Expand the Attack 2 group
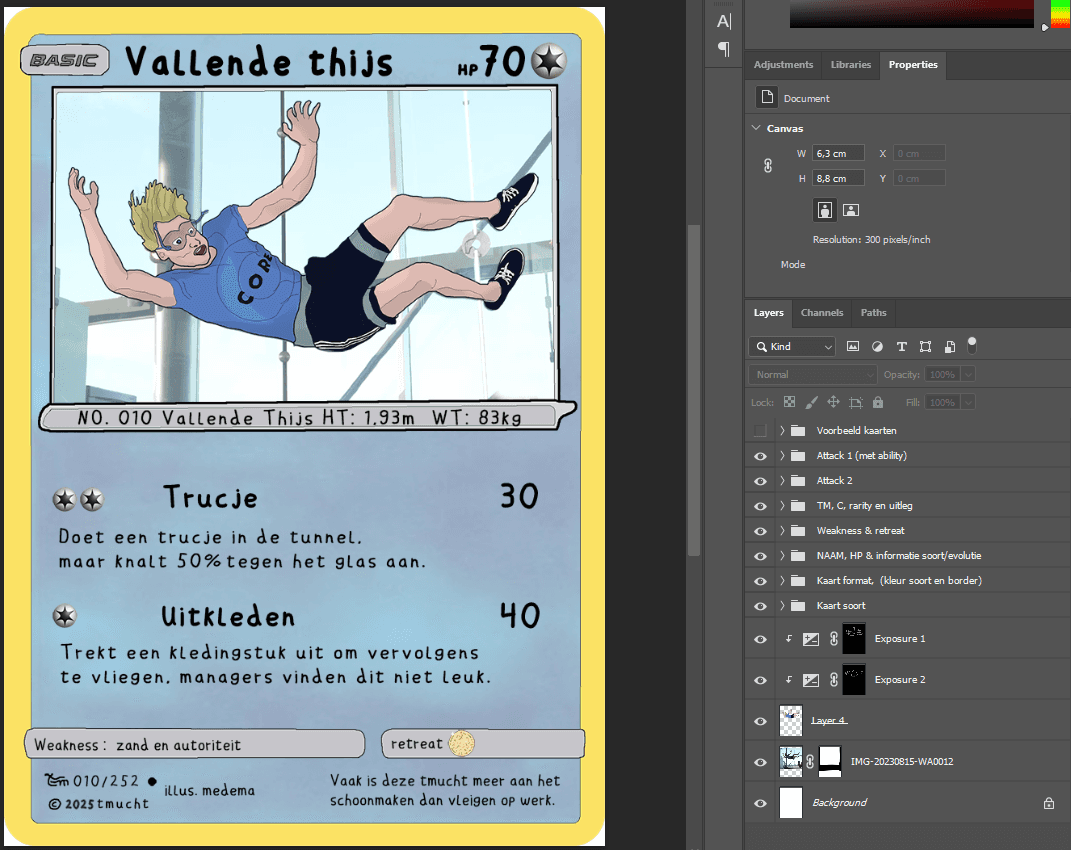1071x850 pixels. [782, 481]
